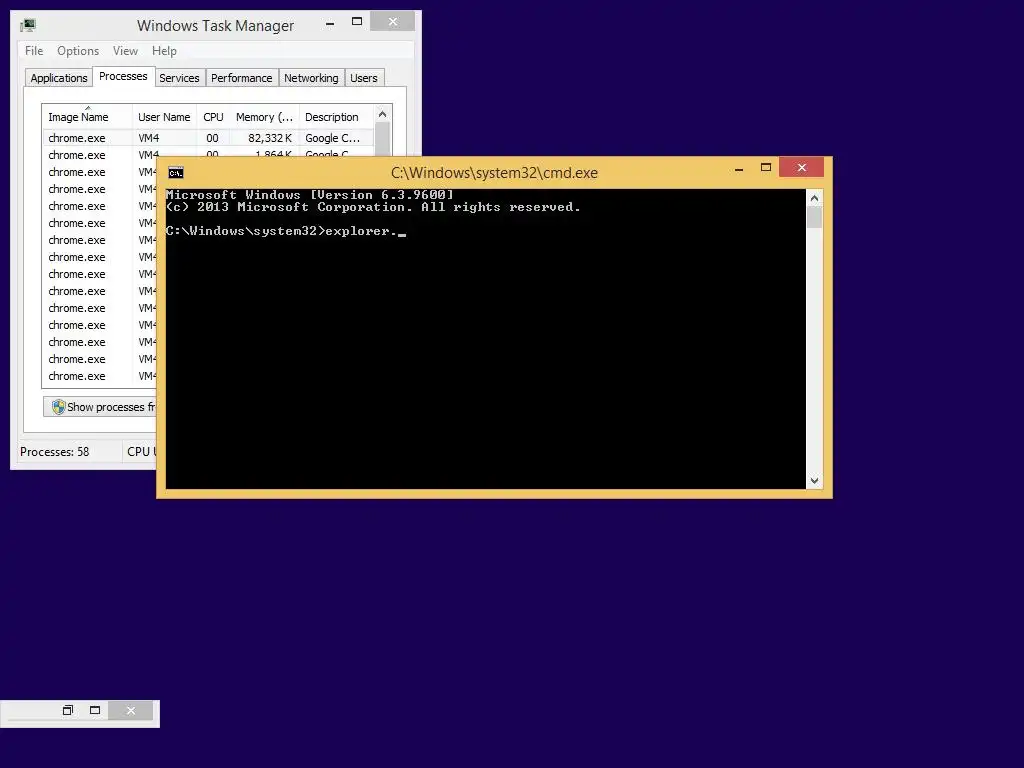Switch to the Users tab
Image resolution: width=1024 pixels, height=768 pixels.
pos(364,78)
